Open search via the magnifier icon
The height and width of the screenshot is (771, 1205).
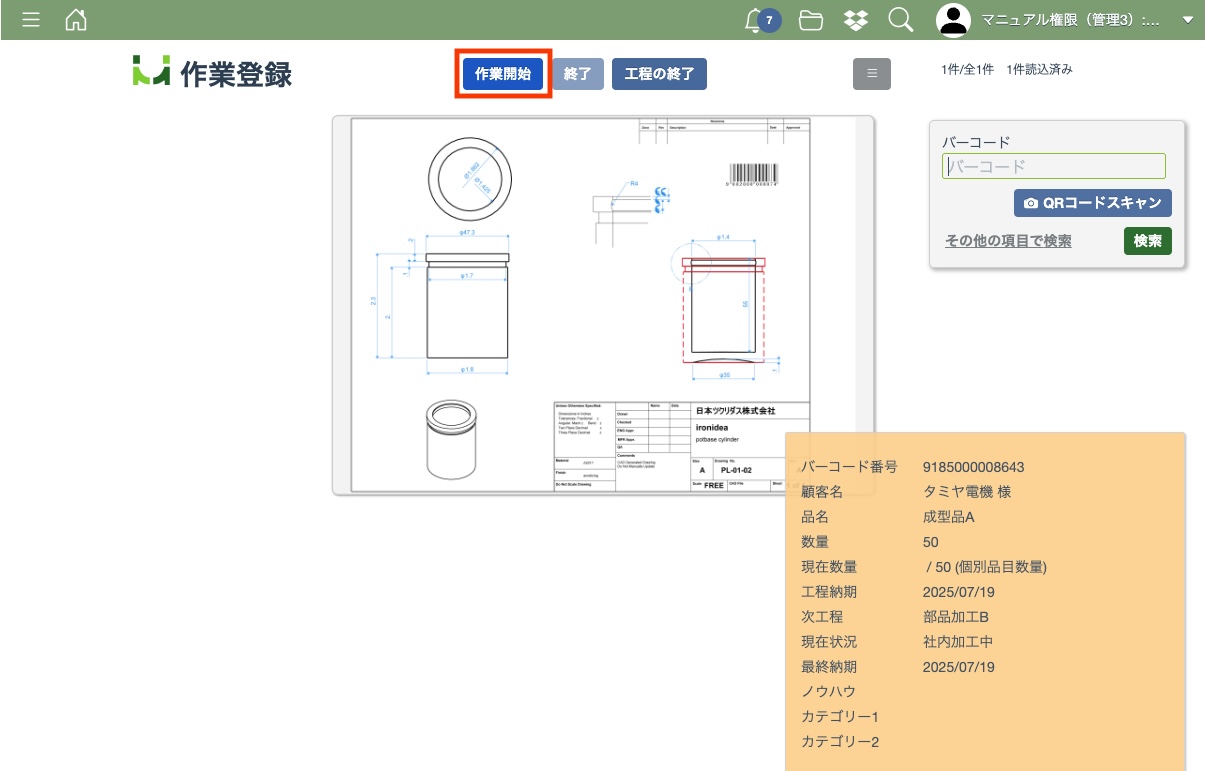pos(900,20)
